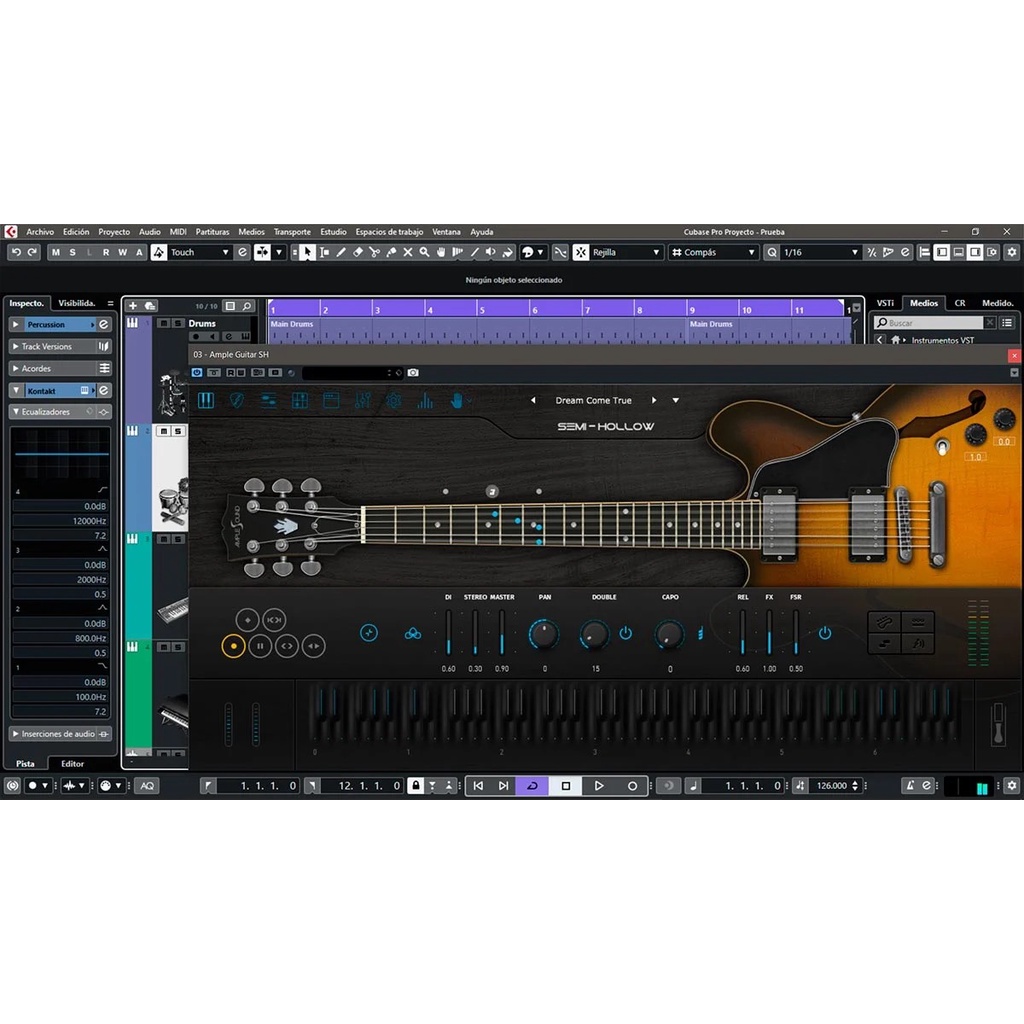
Task: Select the Play speaker tool
Action: click(x=490, y=252)
